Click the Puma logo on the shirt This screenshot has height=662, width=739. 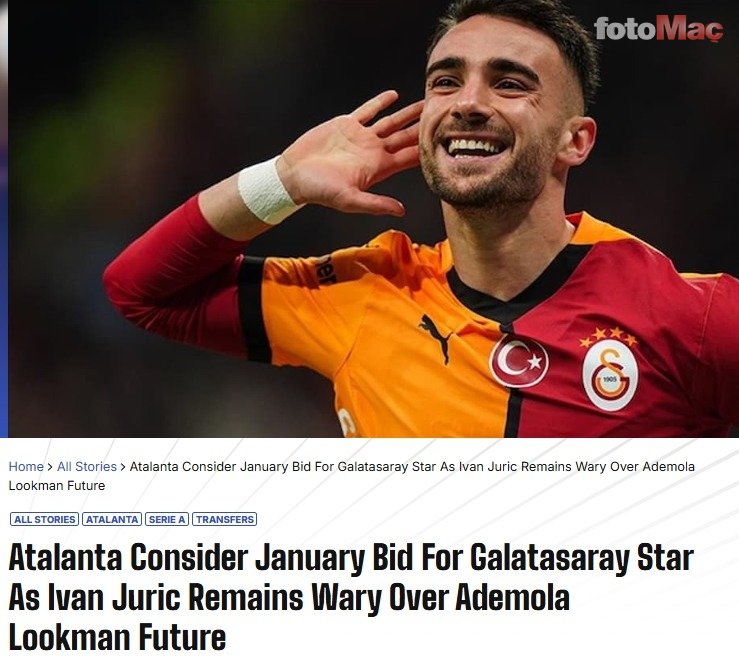click(435, 337)
